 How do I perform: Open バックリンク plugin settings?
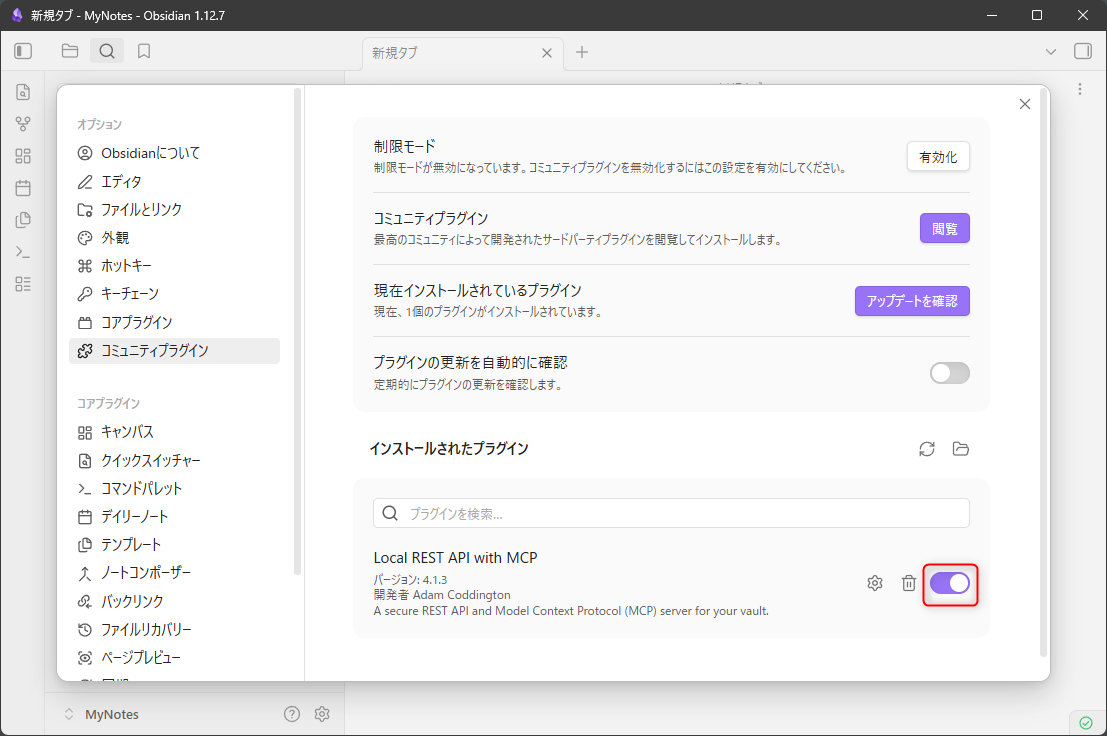(174, 601)
